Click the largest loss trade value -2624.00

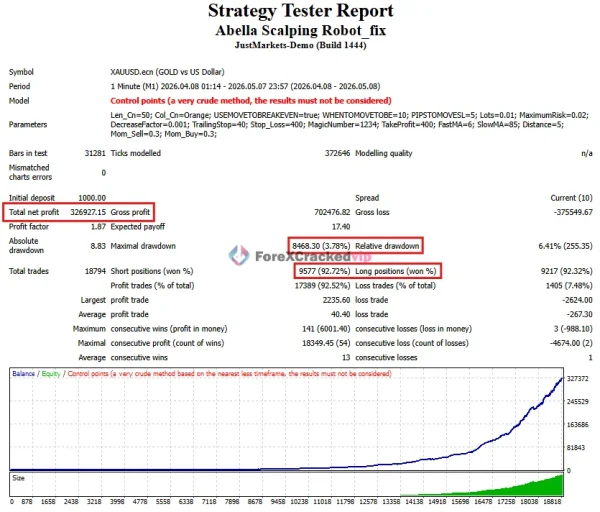pyautogui.click(x=577, y=300)
